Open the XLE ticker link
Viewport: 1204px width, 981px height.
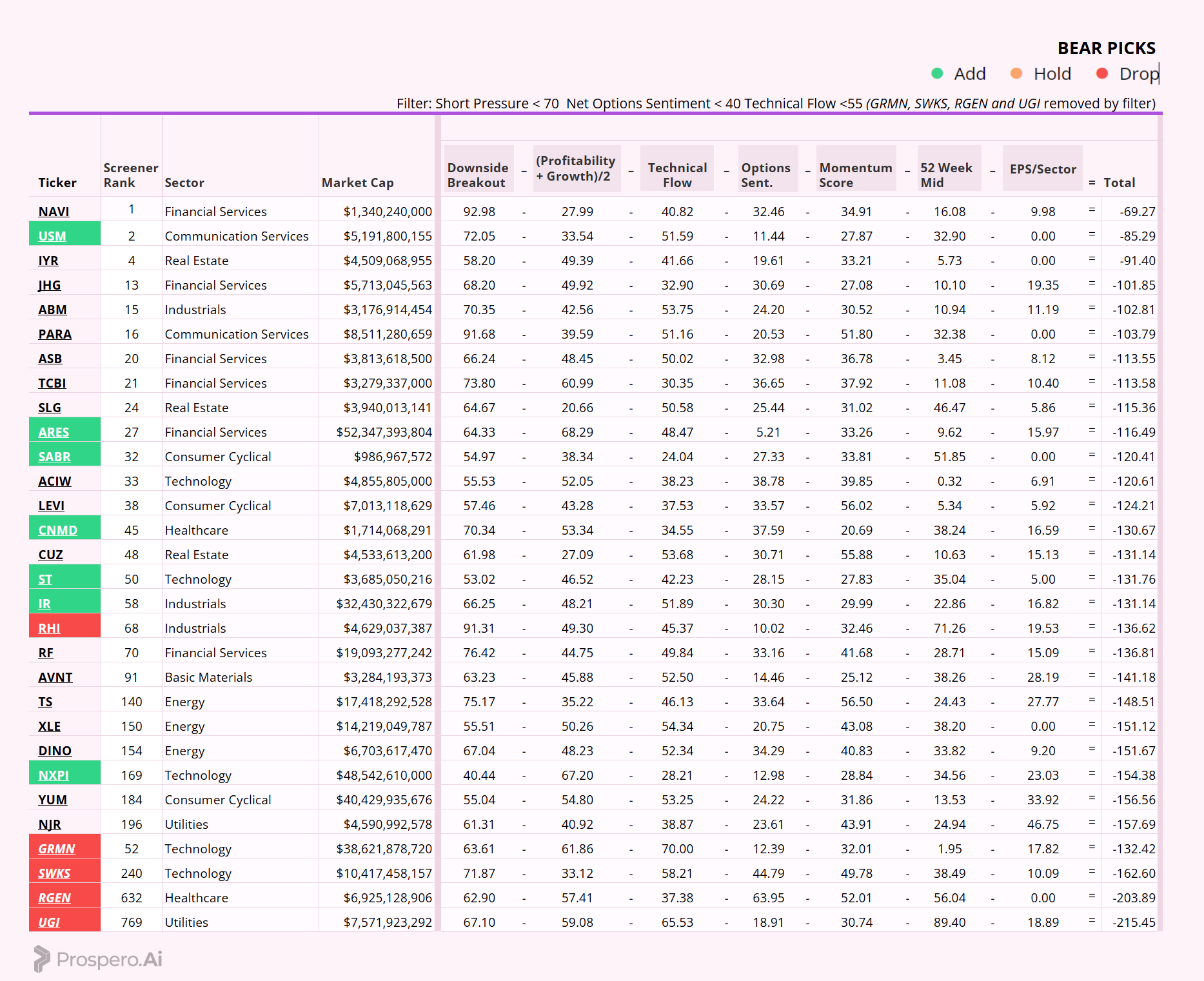click(x=49, y=726)
